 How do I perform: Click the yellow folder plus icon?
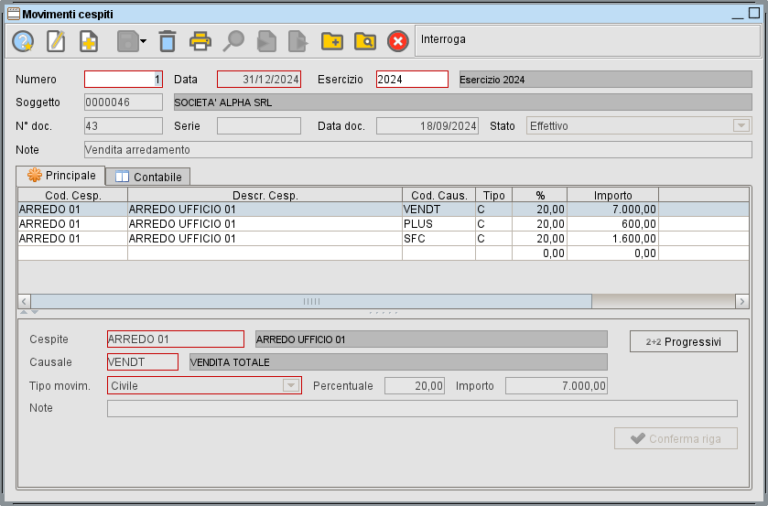point(332,41)
